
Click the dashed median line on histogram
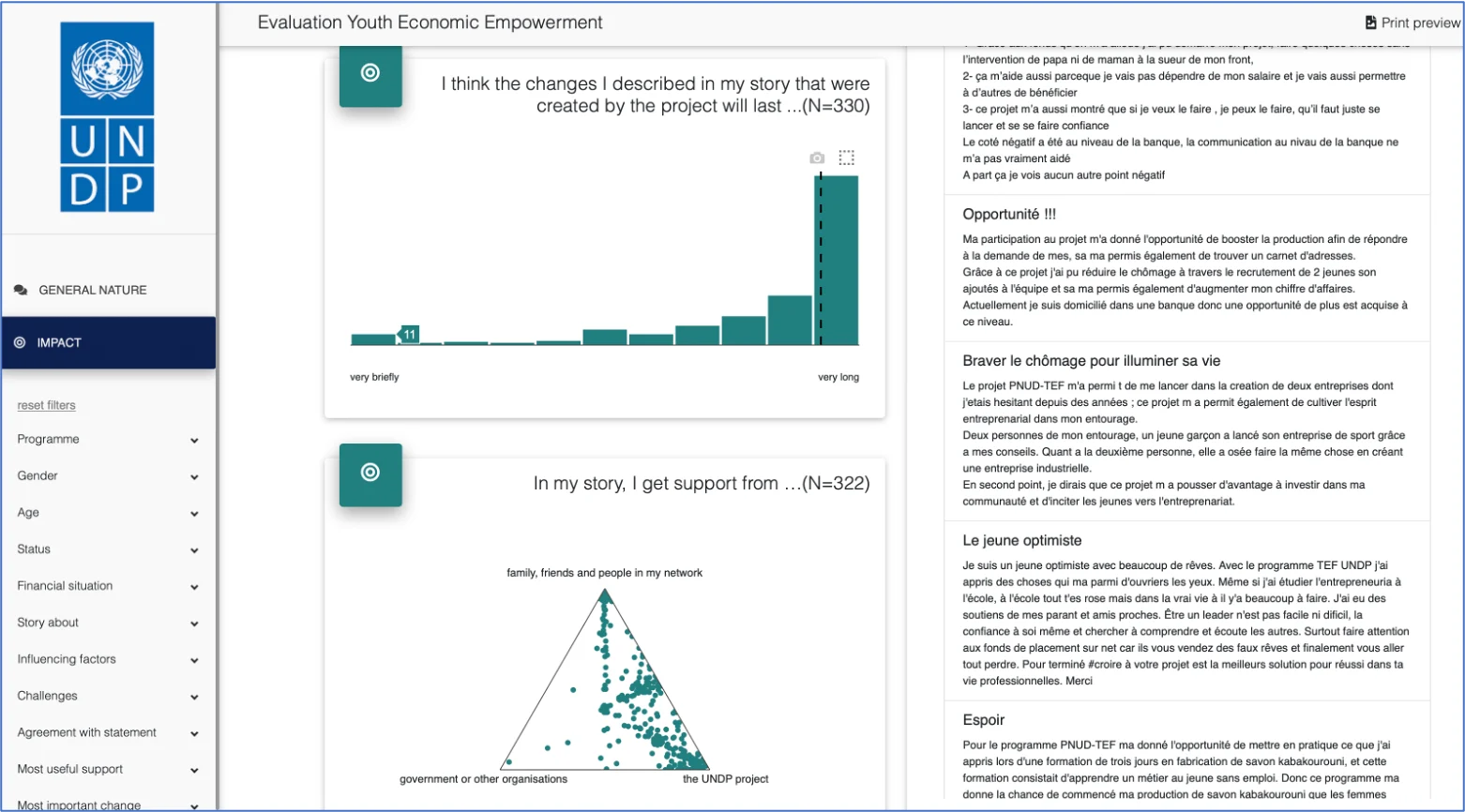click(x=821, y=259)
